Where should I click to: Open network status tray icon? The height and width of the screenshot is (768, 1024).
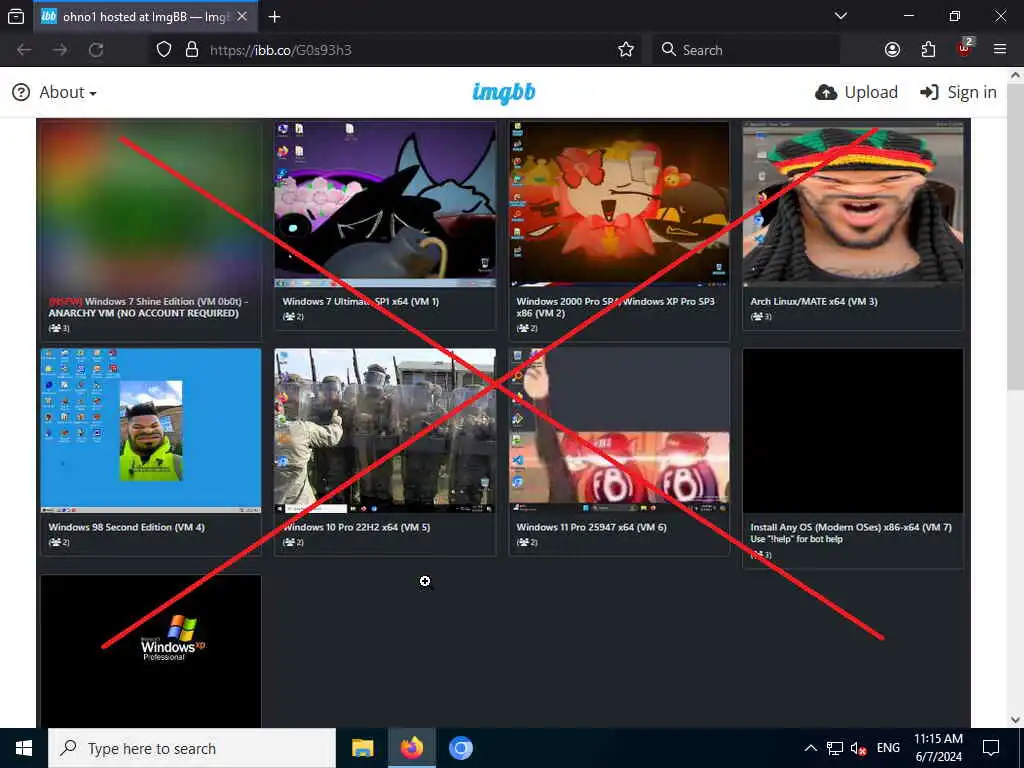(x=835, y=748)
